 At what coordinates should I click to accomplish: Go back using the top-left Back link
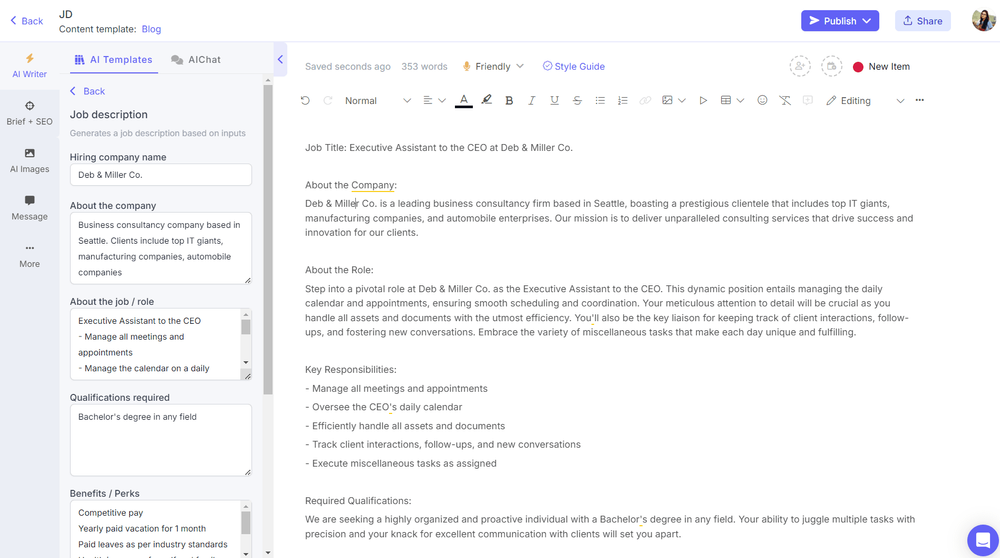point(26,21)
